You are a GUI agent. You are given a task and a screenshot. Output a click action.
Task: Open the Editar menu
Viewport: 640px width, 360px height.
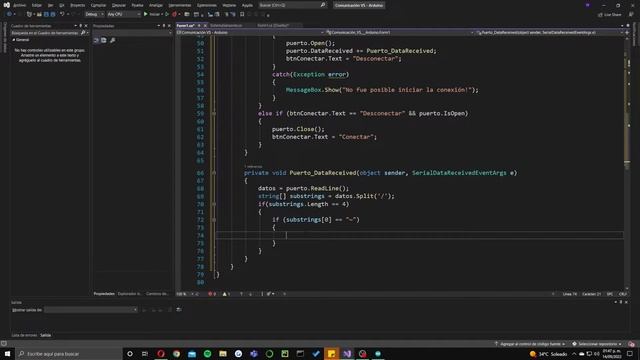pos(37,5)
